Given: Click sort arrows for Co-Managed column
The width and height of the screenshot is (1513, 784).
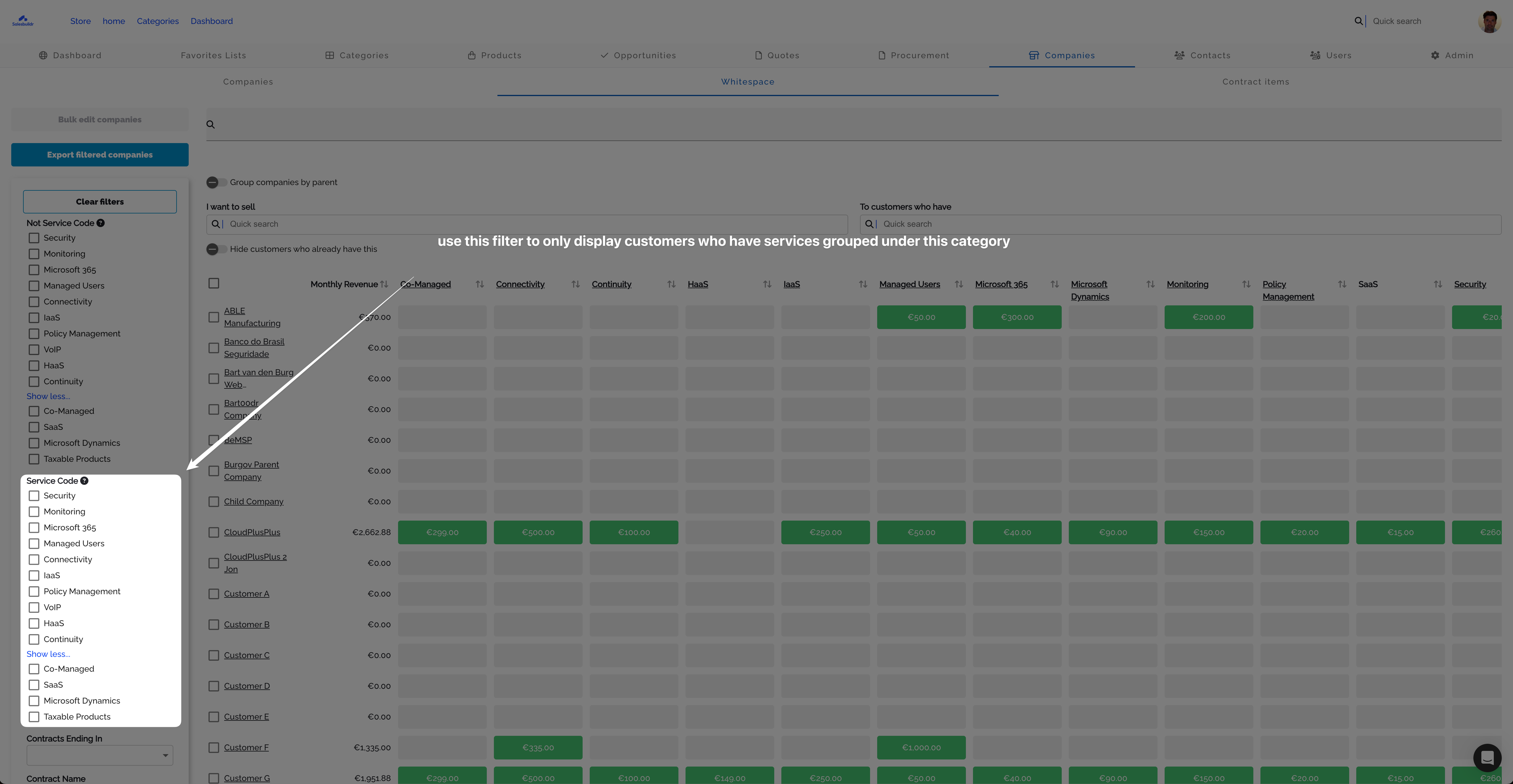Looking at the screenshot, I should (480, 284).
